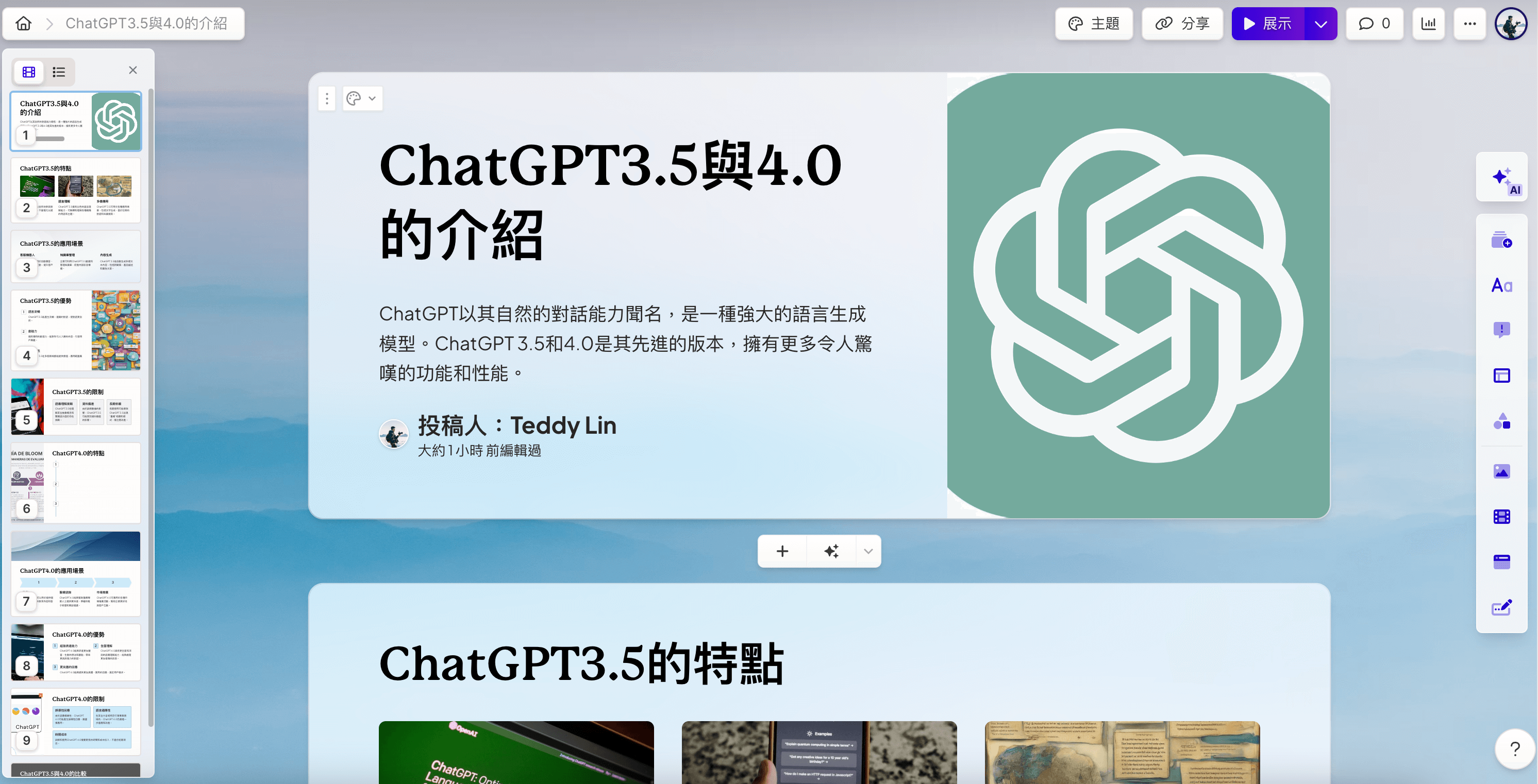Click the add card templates icon
Viewport: 1538px width, 784px height.
coord(1501,241)
